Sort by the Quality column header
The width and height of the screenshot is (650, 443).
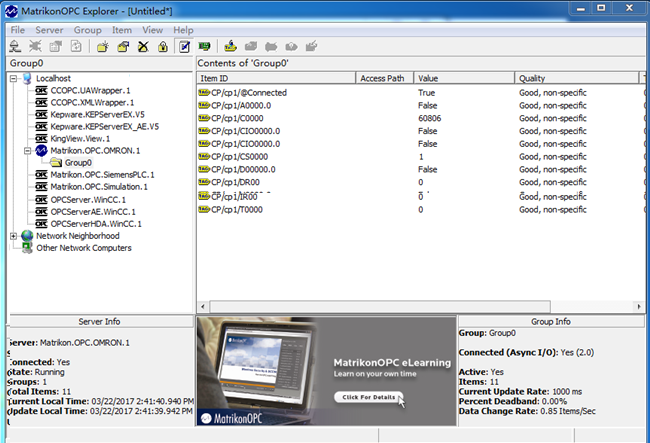click(577, 78)
